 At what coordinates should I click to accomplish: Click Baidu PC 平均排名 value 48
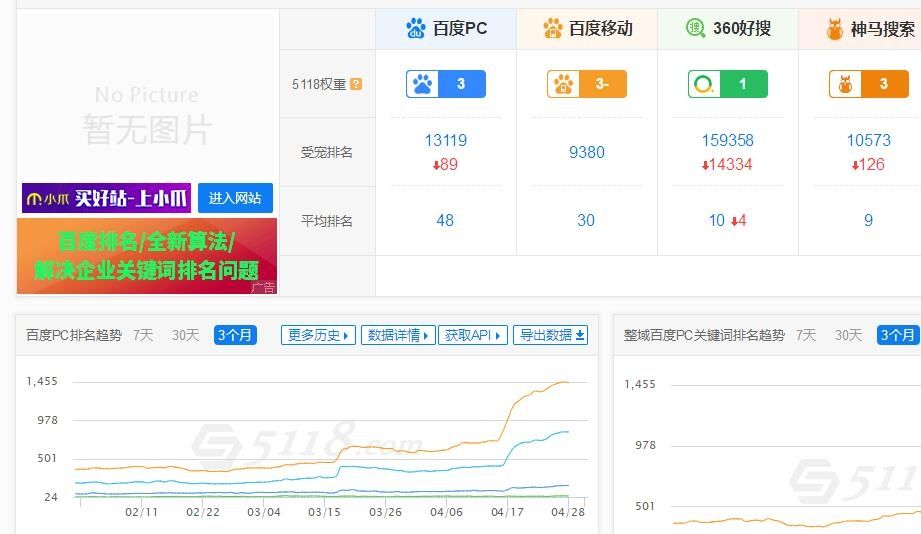445,220
